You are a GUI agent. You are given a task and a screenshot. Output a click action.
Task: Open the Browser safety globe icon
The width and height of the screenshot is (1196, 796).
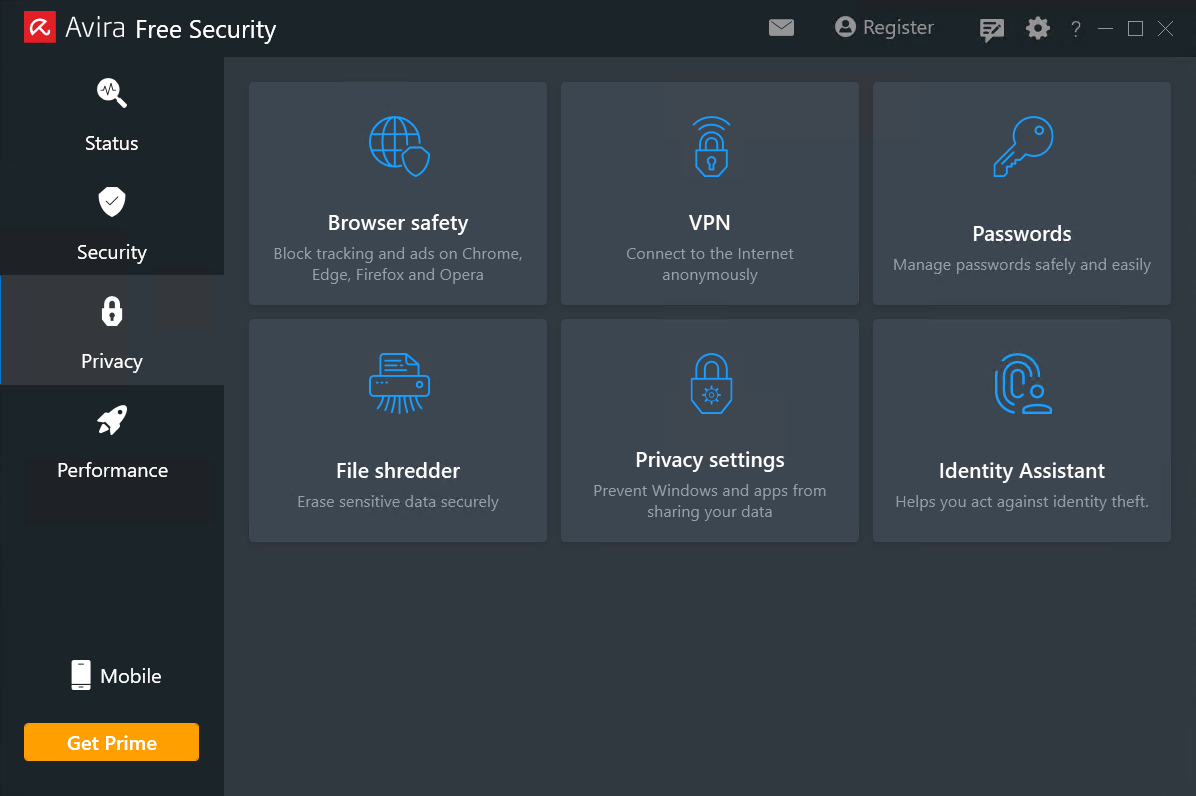[397, 146]
